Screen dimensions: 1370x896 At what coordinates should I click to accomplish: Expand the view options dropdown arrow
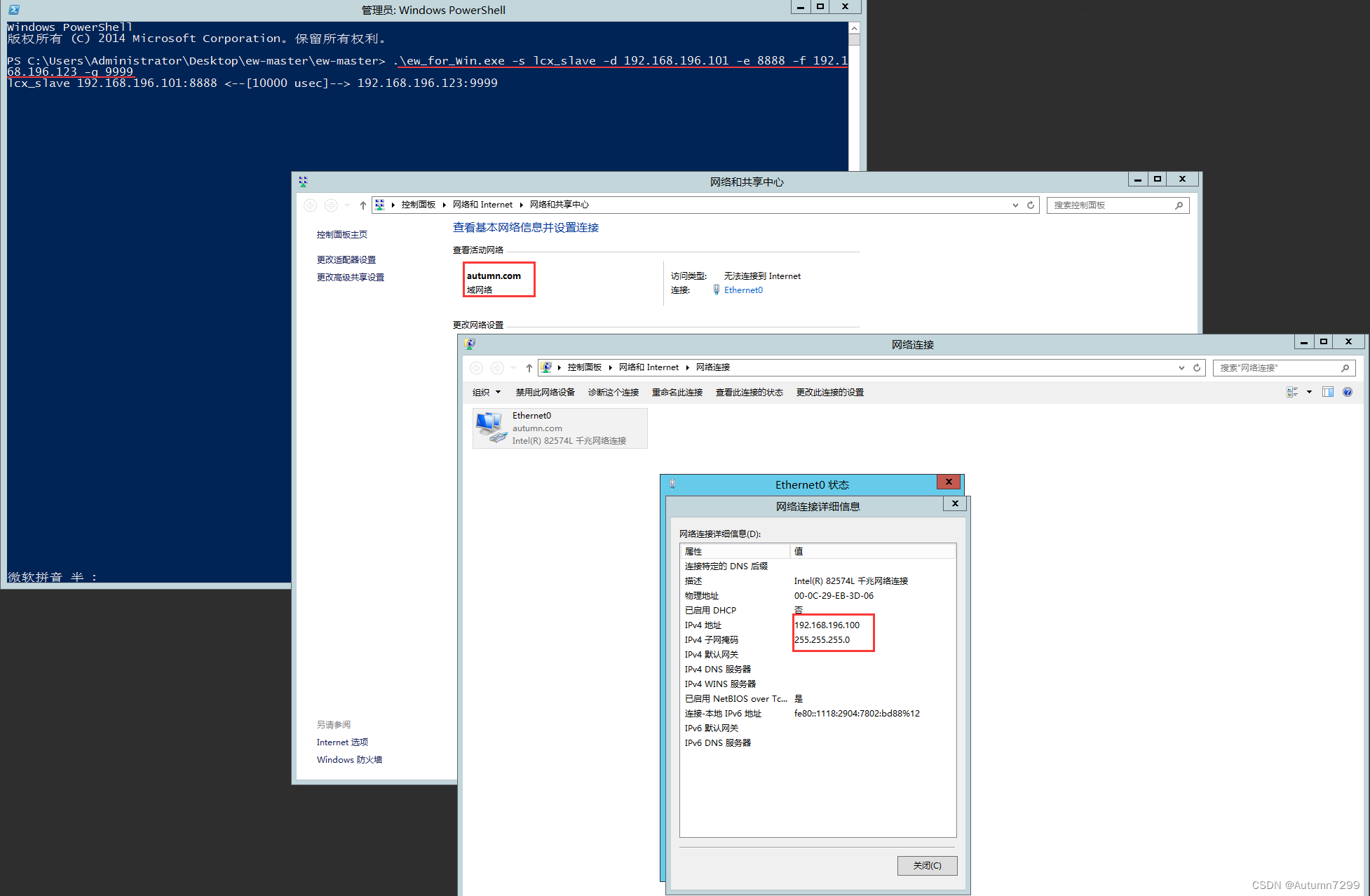point(1309,393)
